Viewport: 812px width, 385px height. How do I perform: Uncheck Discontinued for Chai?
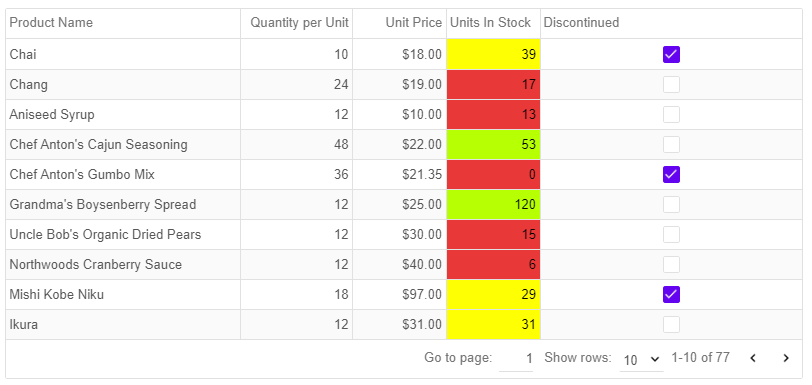pos(671,54)
